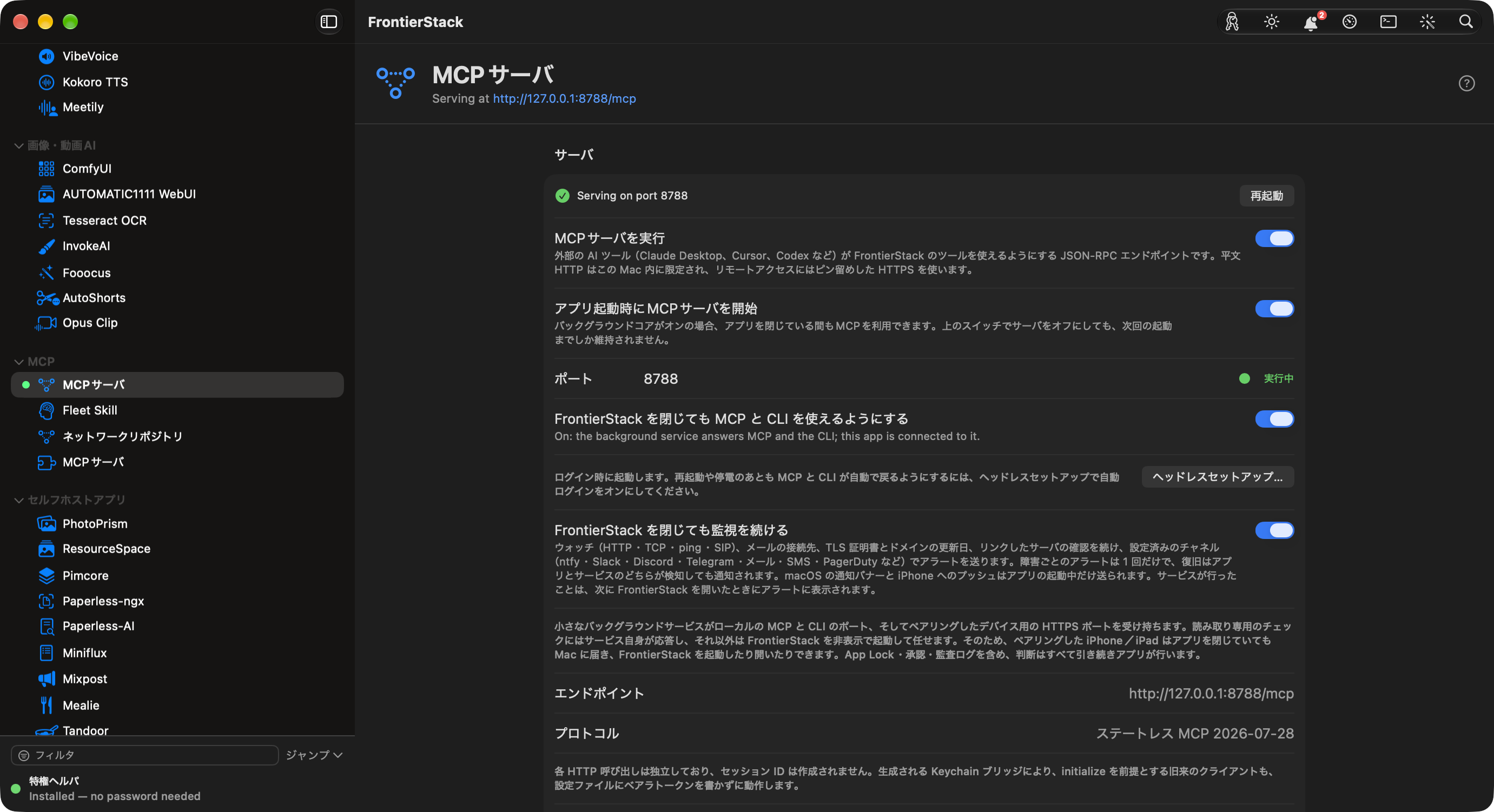Toggle the 監視を続ける switch
Image resolution: width=1494 pixels, height=812 pixels.
coord(1274,530)
